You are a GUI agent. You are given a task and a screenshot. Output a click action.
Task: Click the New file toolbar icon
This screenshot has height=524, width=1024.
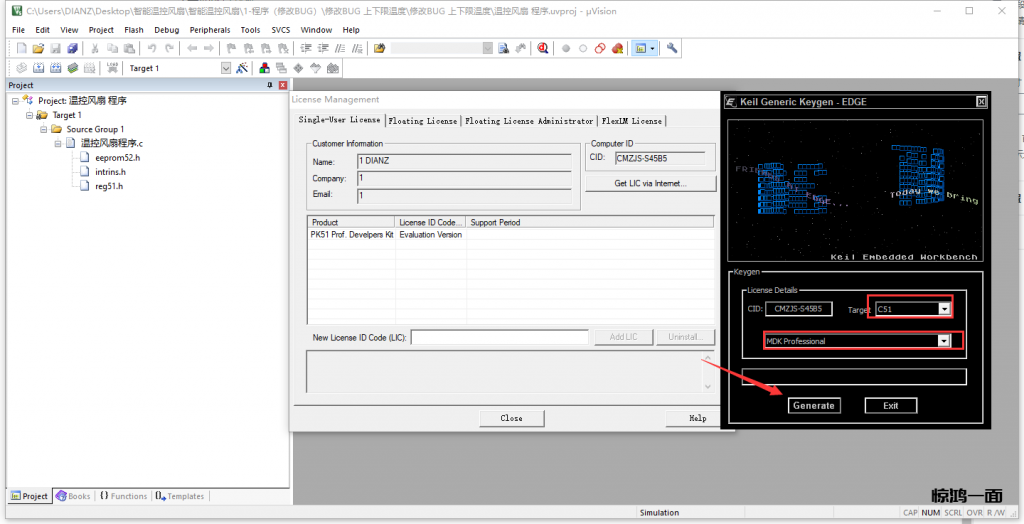[x=22, y=48]
